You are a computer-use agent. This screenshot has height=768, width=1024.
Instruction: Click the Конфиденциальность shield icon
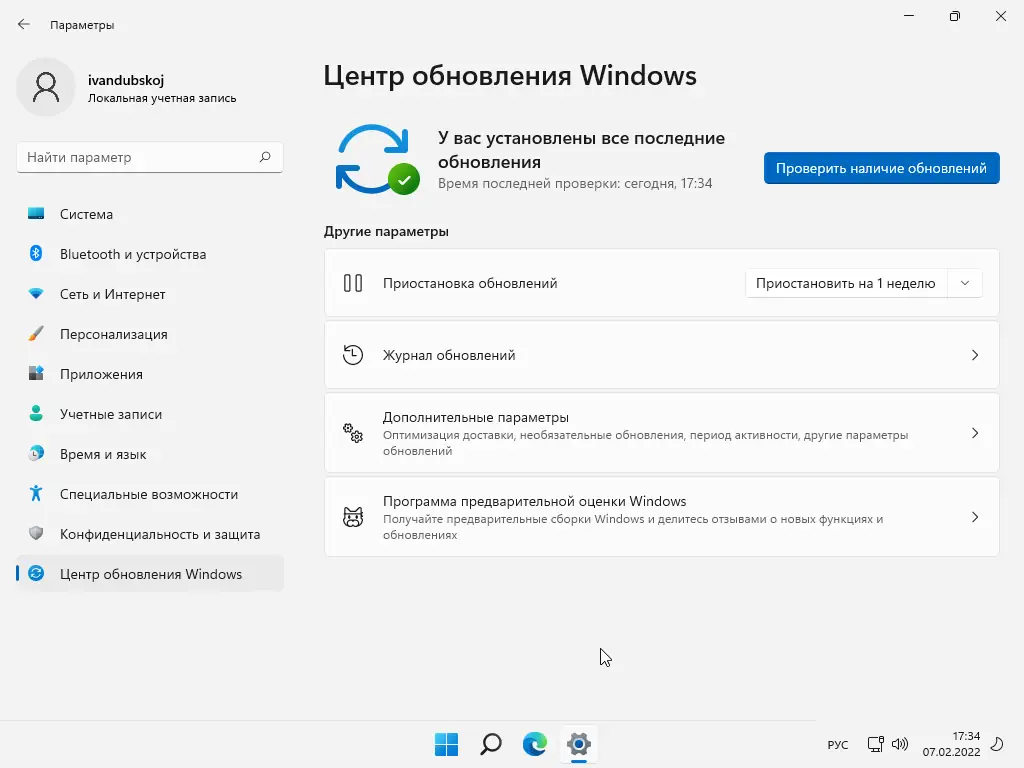[x=36, y=534]
